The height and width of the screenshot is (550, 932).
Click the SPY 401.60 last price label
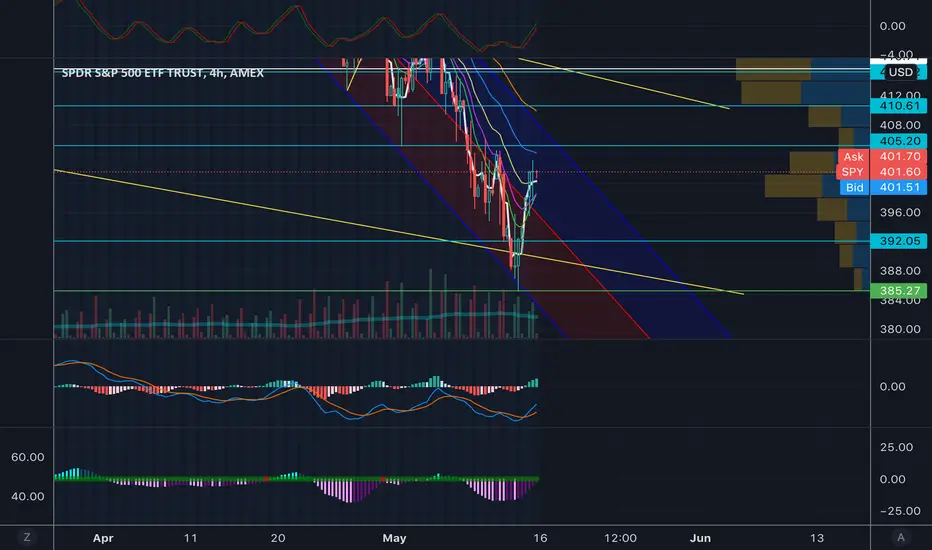tap(882, 172)
